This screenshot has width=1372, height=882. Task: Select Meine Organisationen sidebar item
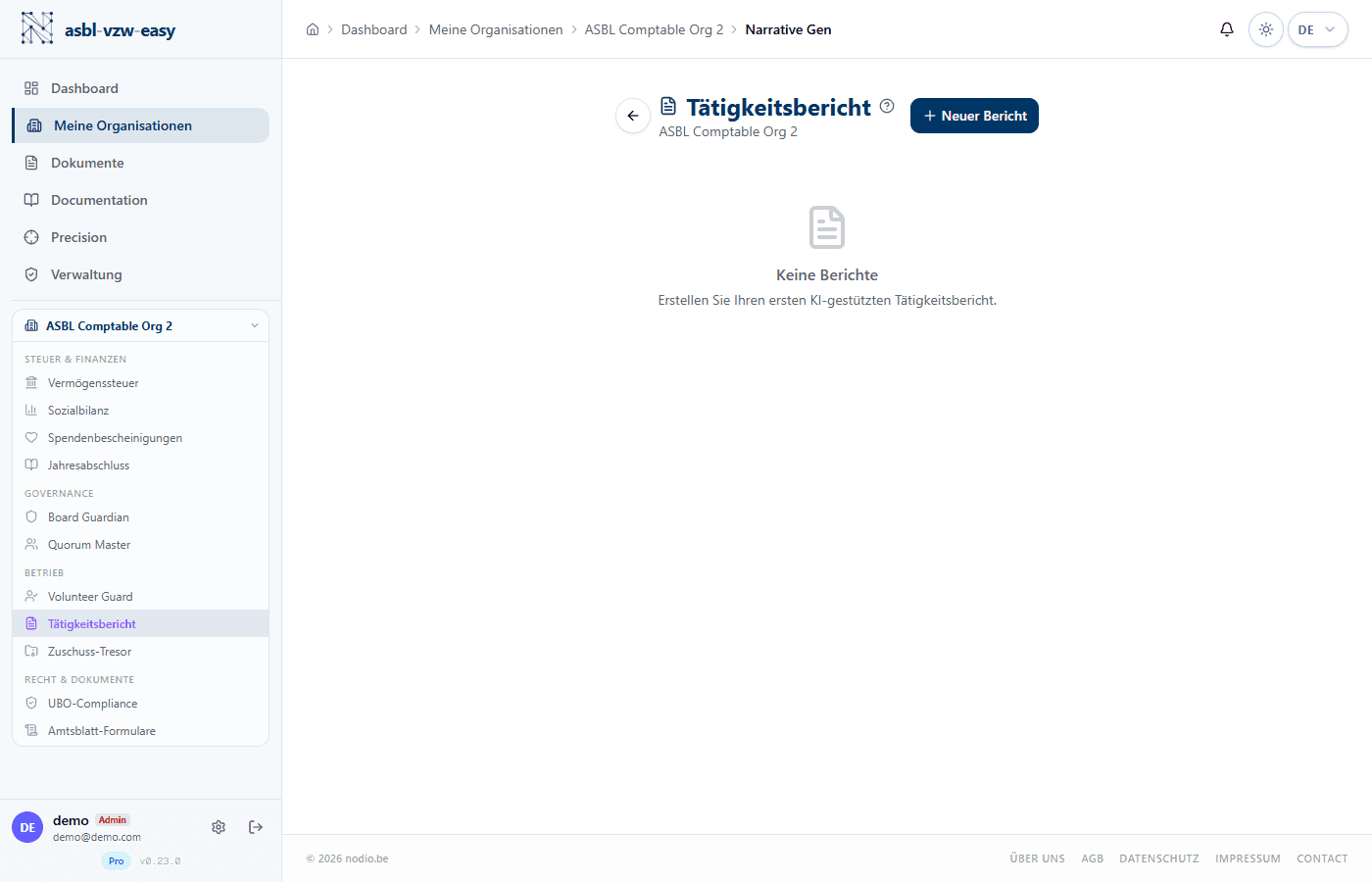(x=140, y=125)
